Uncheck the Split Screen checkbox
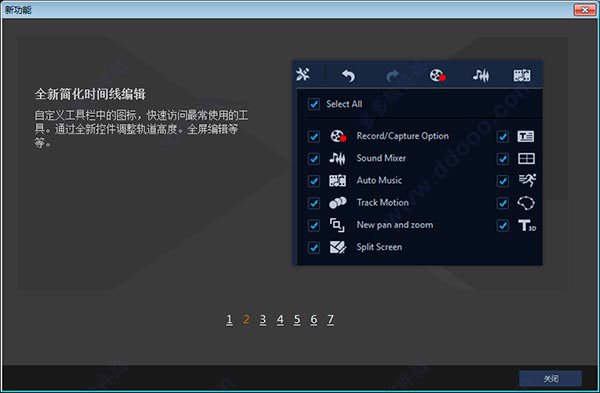 [314, 247]
